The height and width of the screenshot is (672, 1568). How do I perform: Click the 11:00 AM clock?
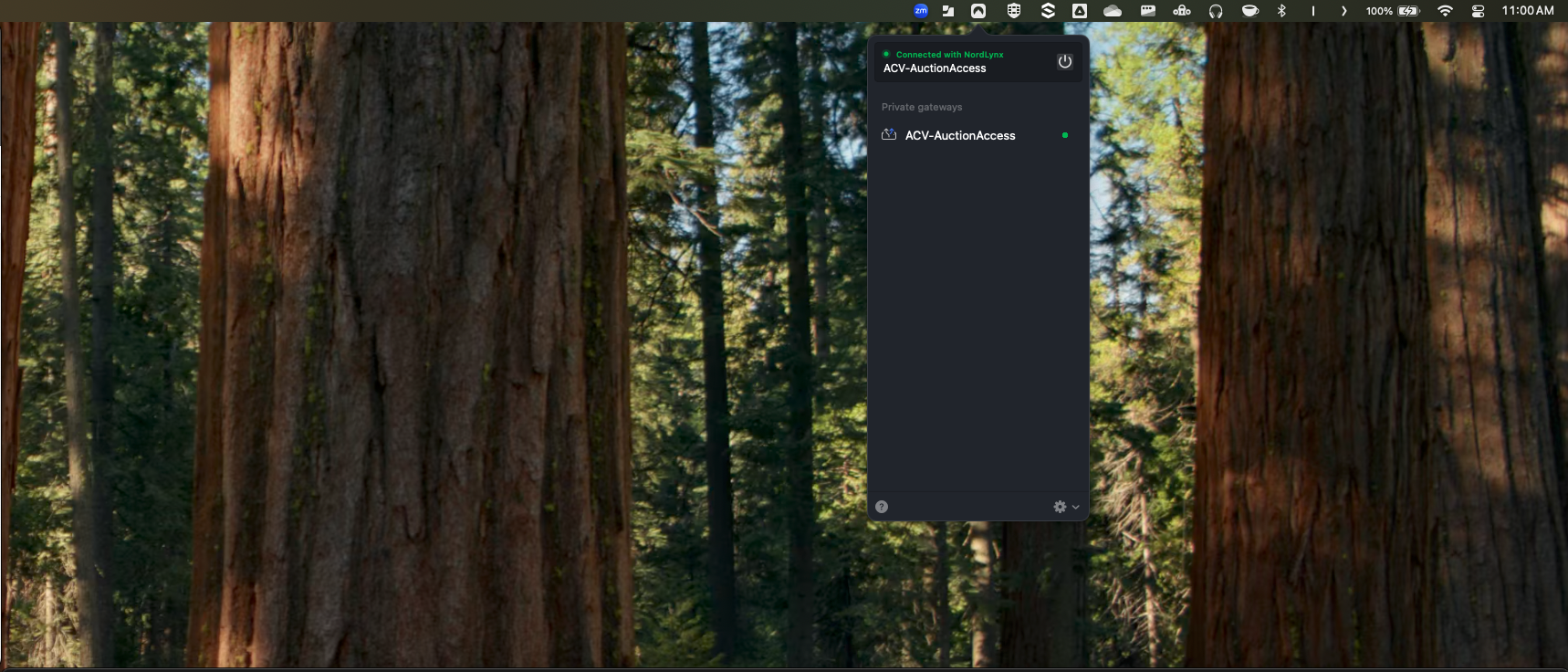1527,11
